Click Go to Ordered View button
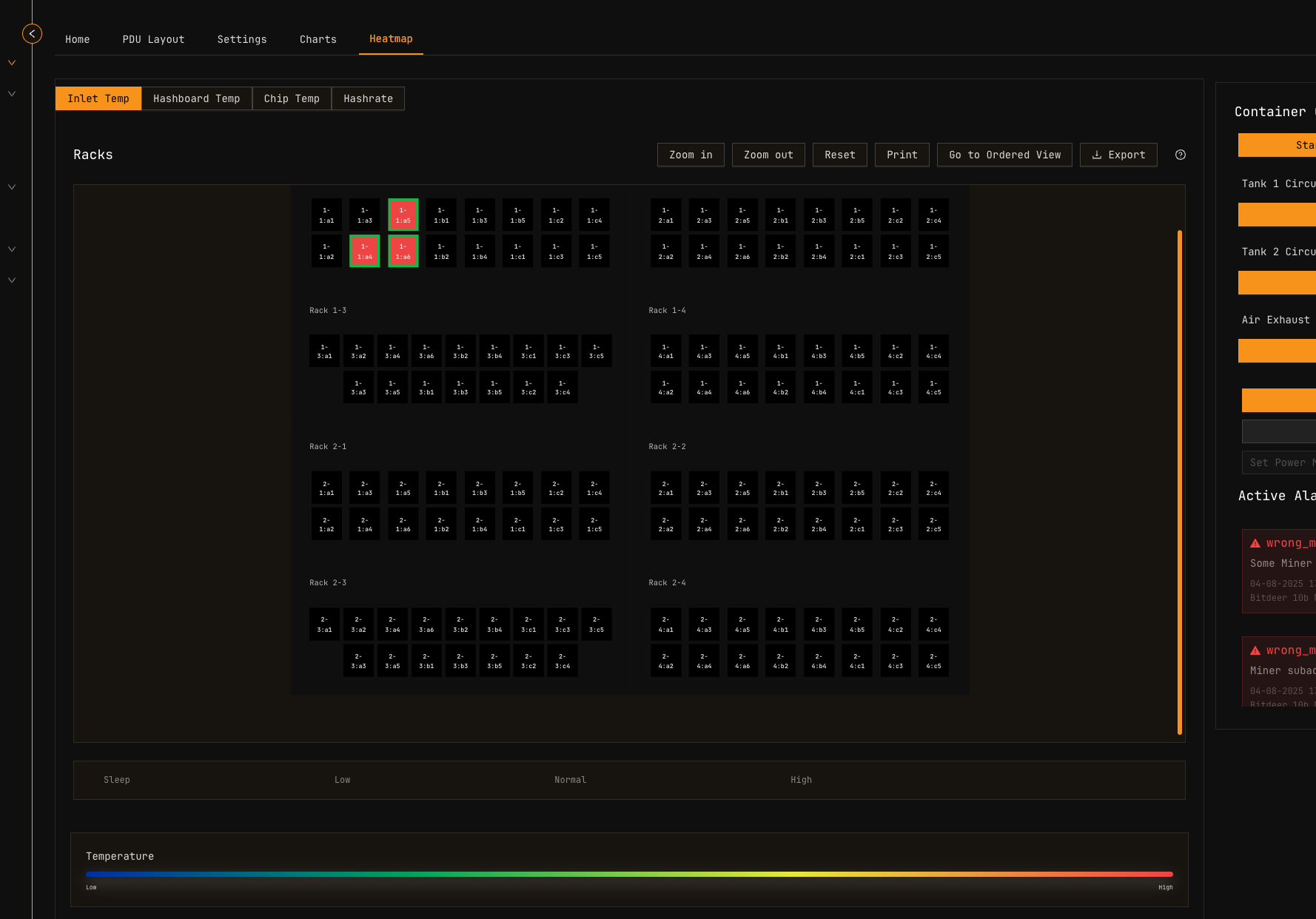Screen dimensions: 1316x919 click(x=1004, y=155)
